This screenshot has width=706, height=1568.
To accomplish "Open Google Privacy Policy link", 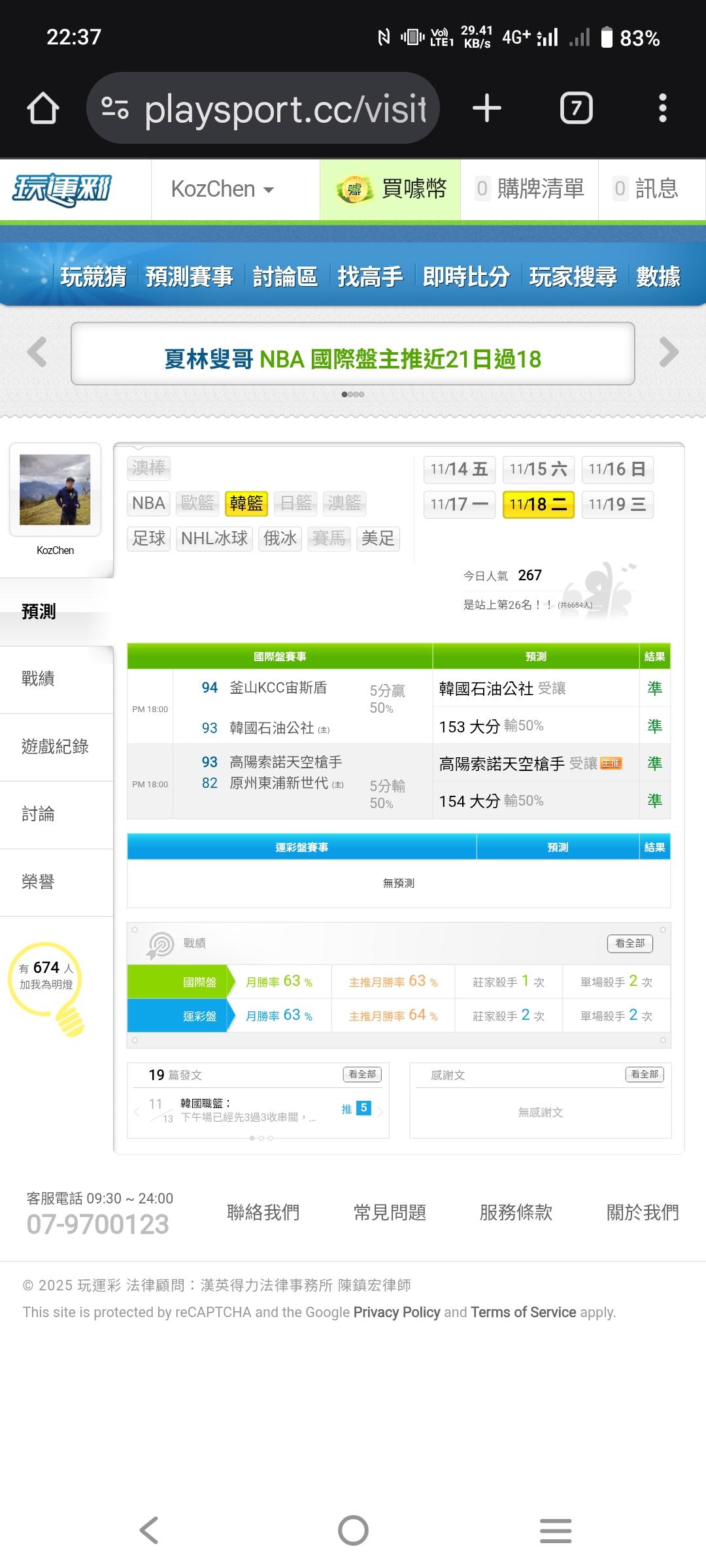I will (397, 1312).
